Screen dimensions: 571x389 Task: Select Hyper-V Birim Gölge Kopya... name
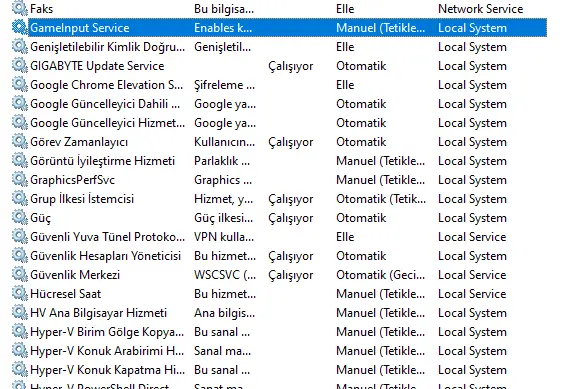pyautogui.click(x=107, y=332)
